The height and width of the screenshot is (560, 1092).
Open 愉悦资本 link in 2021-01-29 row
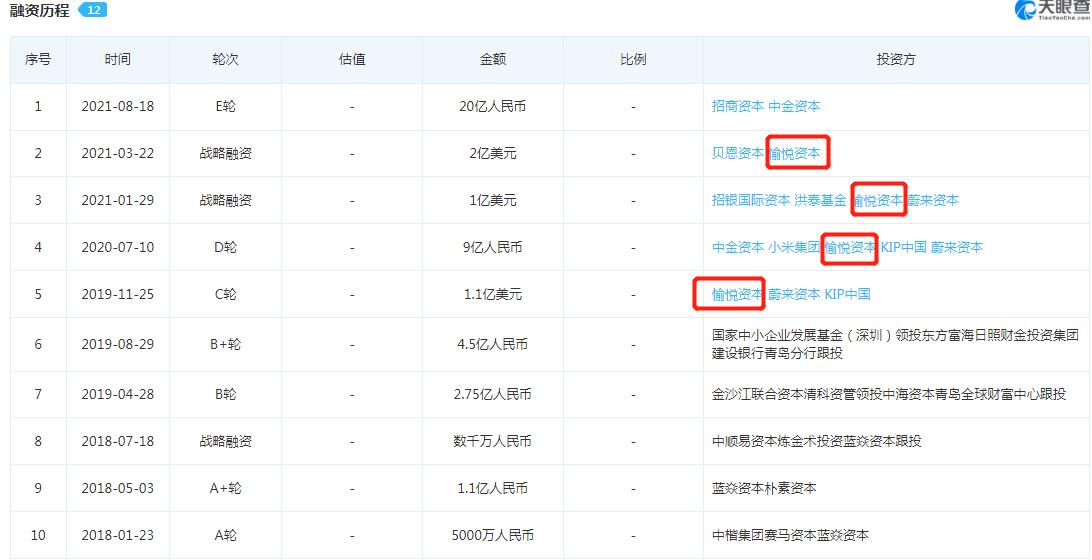click(878, 201)
